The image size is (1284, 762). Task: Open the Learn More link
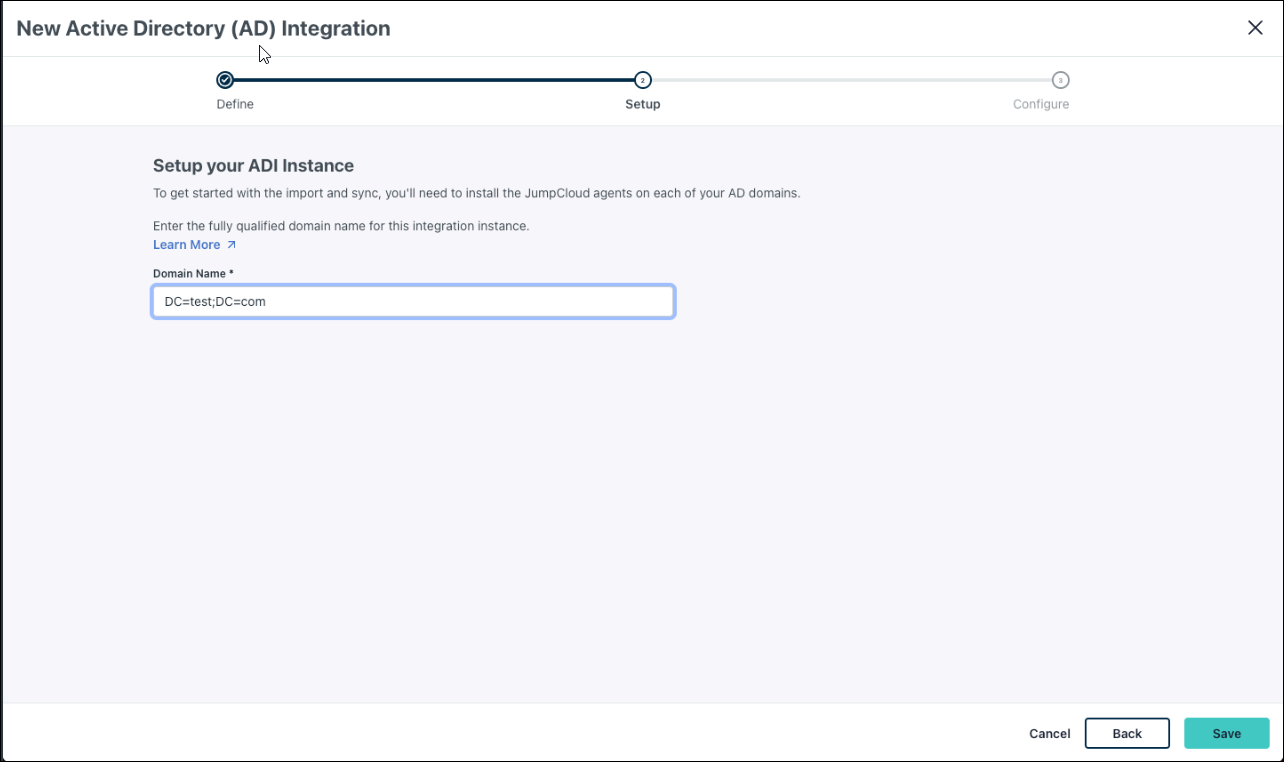point(187,245)
